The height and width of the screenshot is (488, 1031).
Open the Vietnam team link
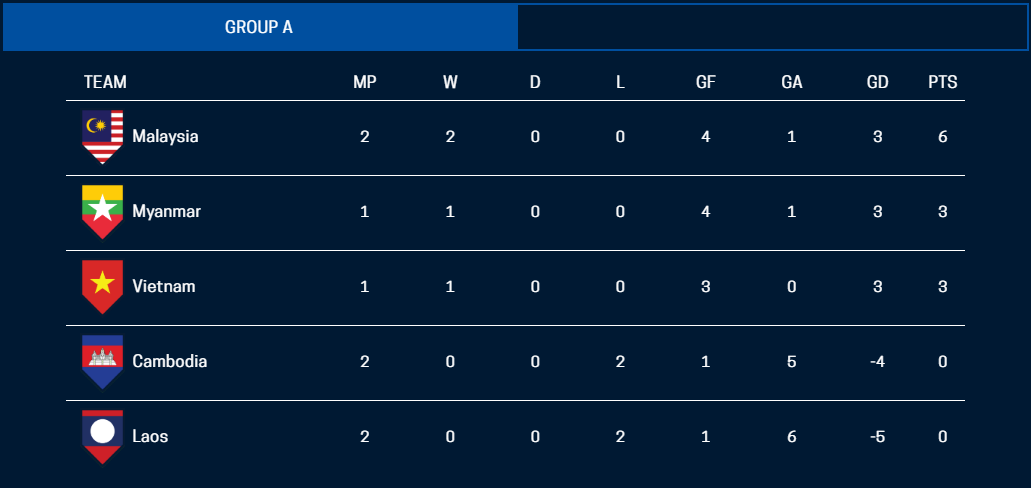[163, 287]
